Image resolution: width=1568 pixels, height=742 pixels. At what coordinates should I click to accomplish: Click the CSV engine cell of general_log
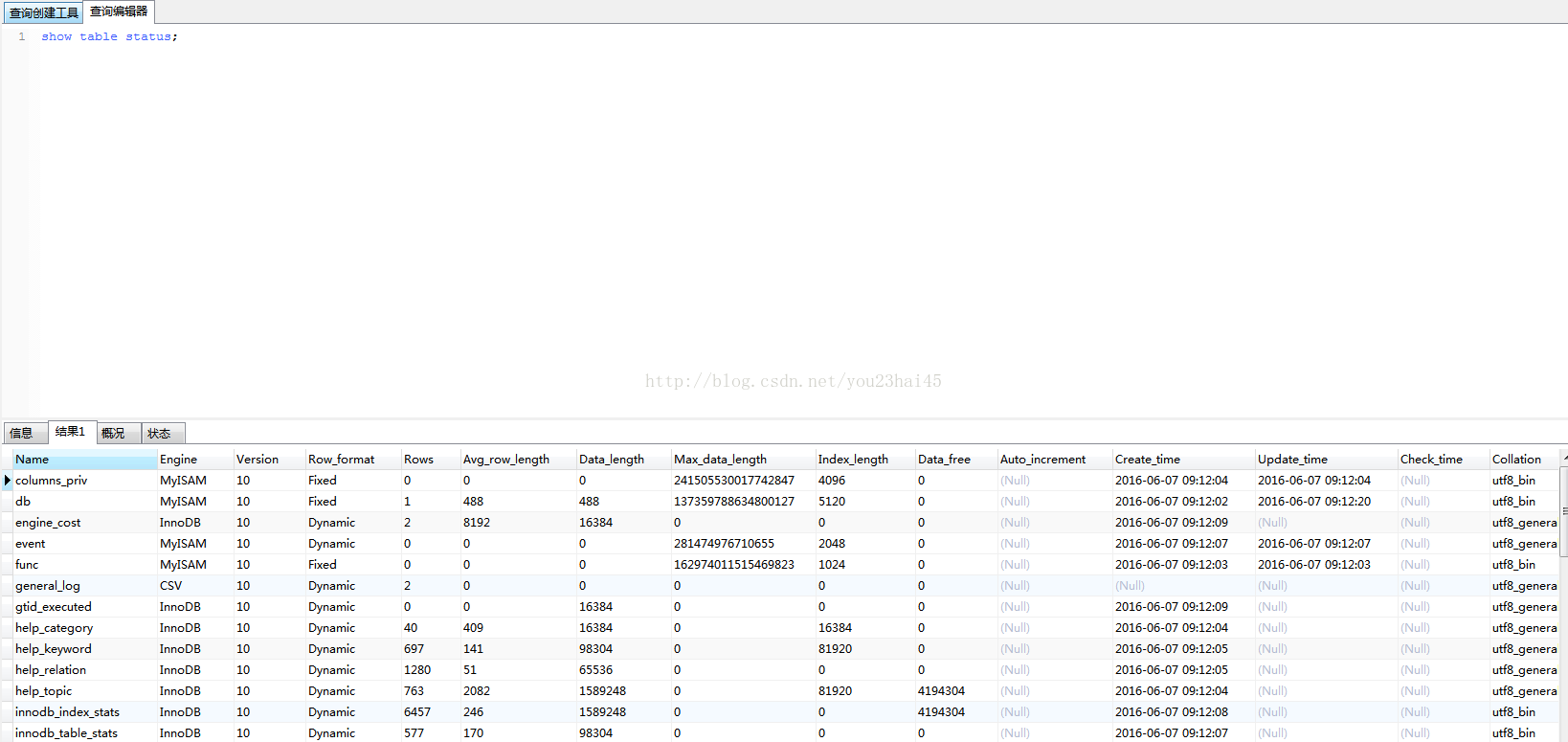[x=195, y=586]
